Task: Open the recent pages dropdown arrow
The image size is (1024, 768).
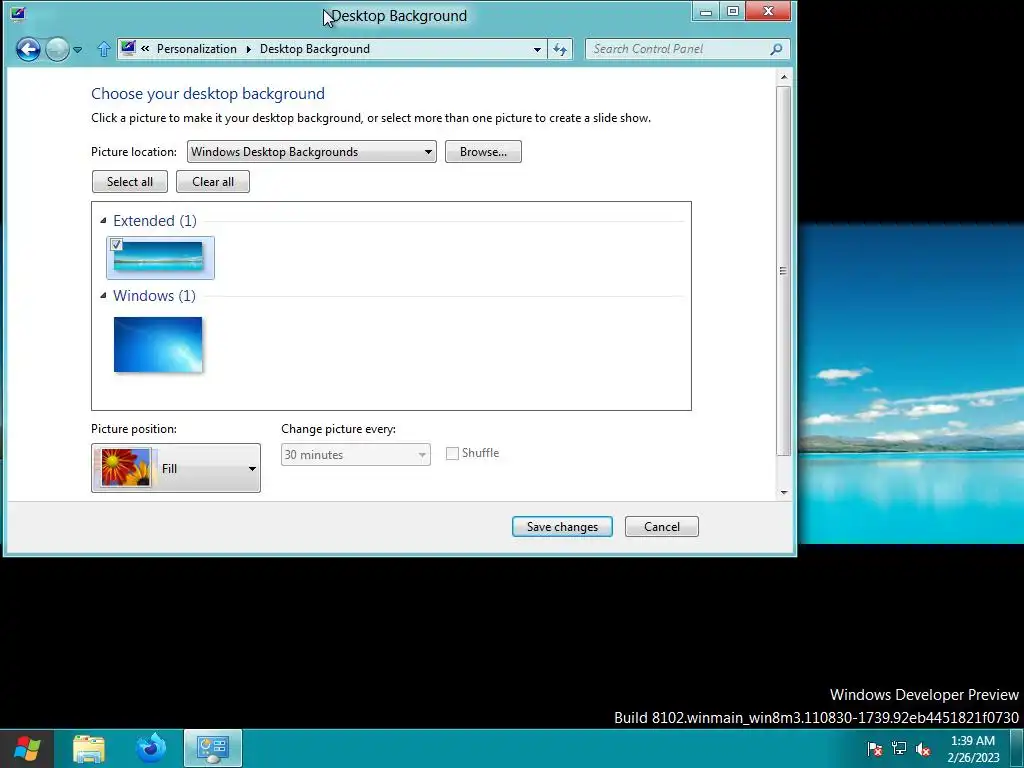Action: [x=78, y=50]
